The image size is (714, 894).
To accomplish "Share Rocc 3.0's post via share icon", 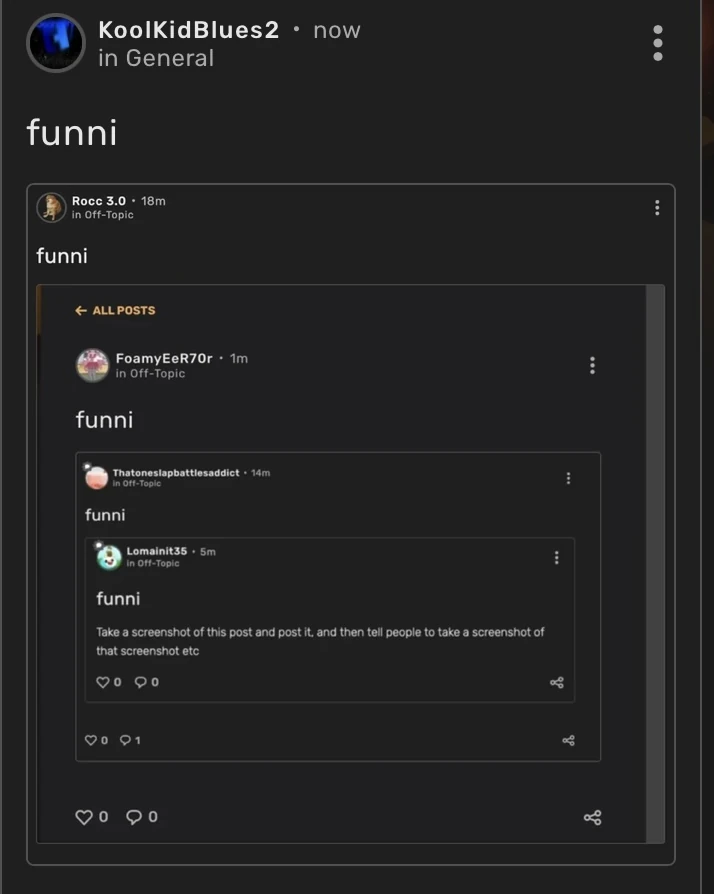I will point(592,817).
